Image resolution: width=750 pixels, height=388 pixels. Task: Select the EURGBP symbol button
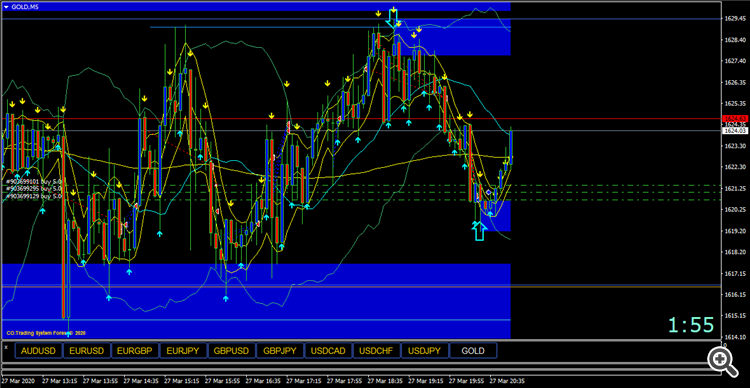pyautogui.click(x=135, y=351)
